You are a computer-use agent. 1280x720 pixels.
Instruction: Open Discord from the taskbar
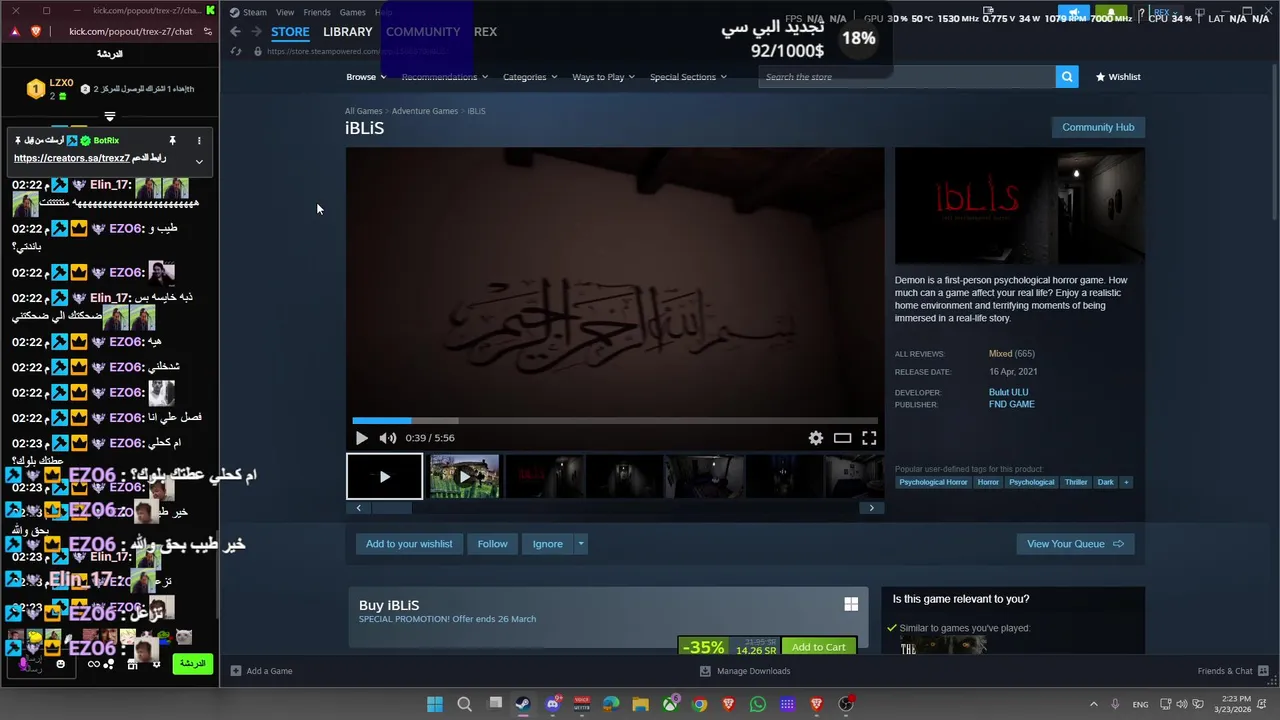553,704
